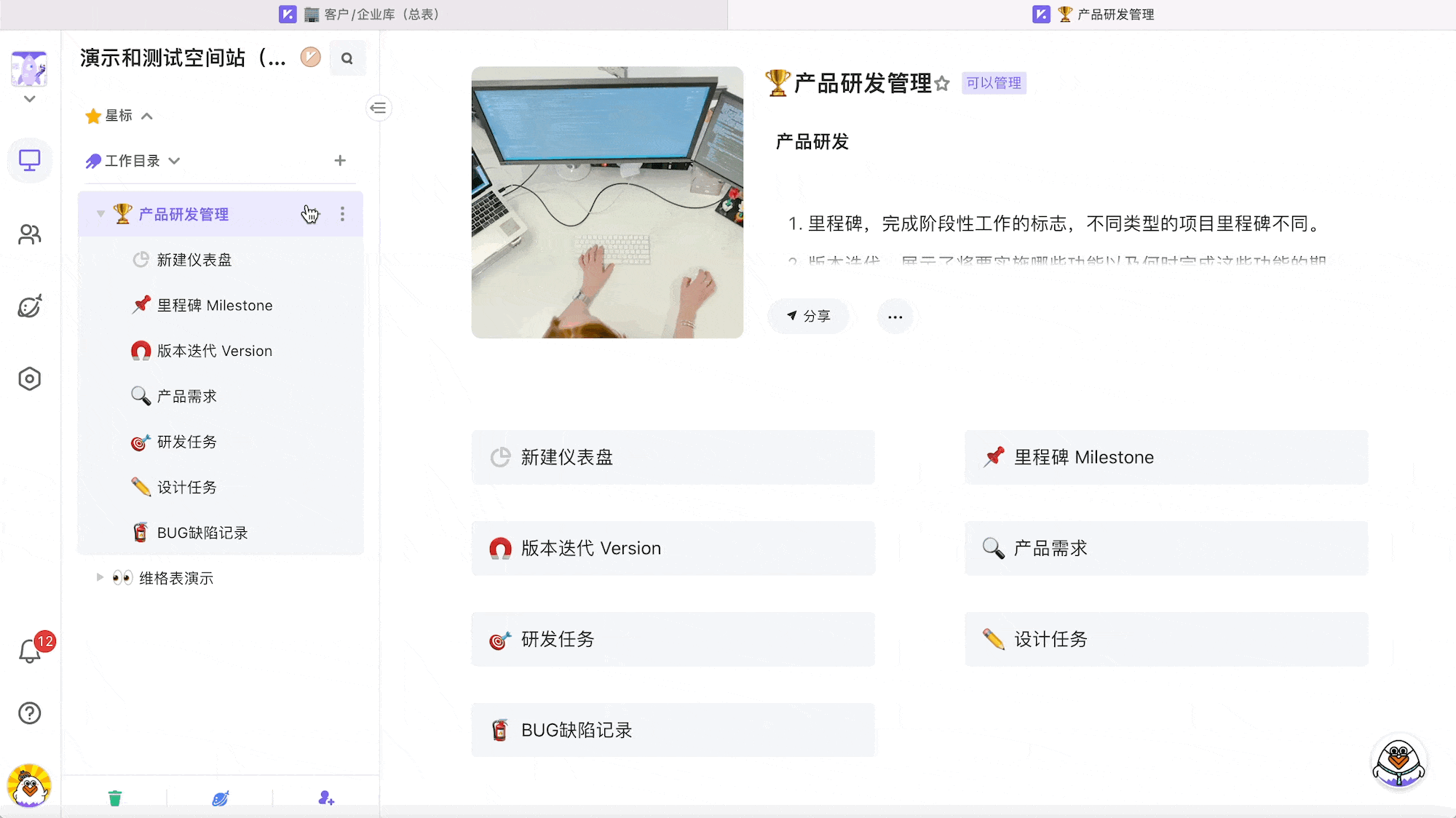Collapse the 产品研发管理 folder triangle
Screen dimensions: 1456x818
[x=100, y=214]
